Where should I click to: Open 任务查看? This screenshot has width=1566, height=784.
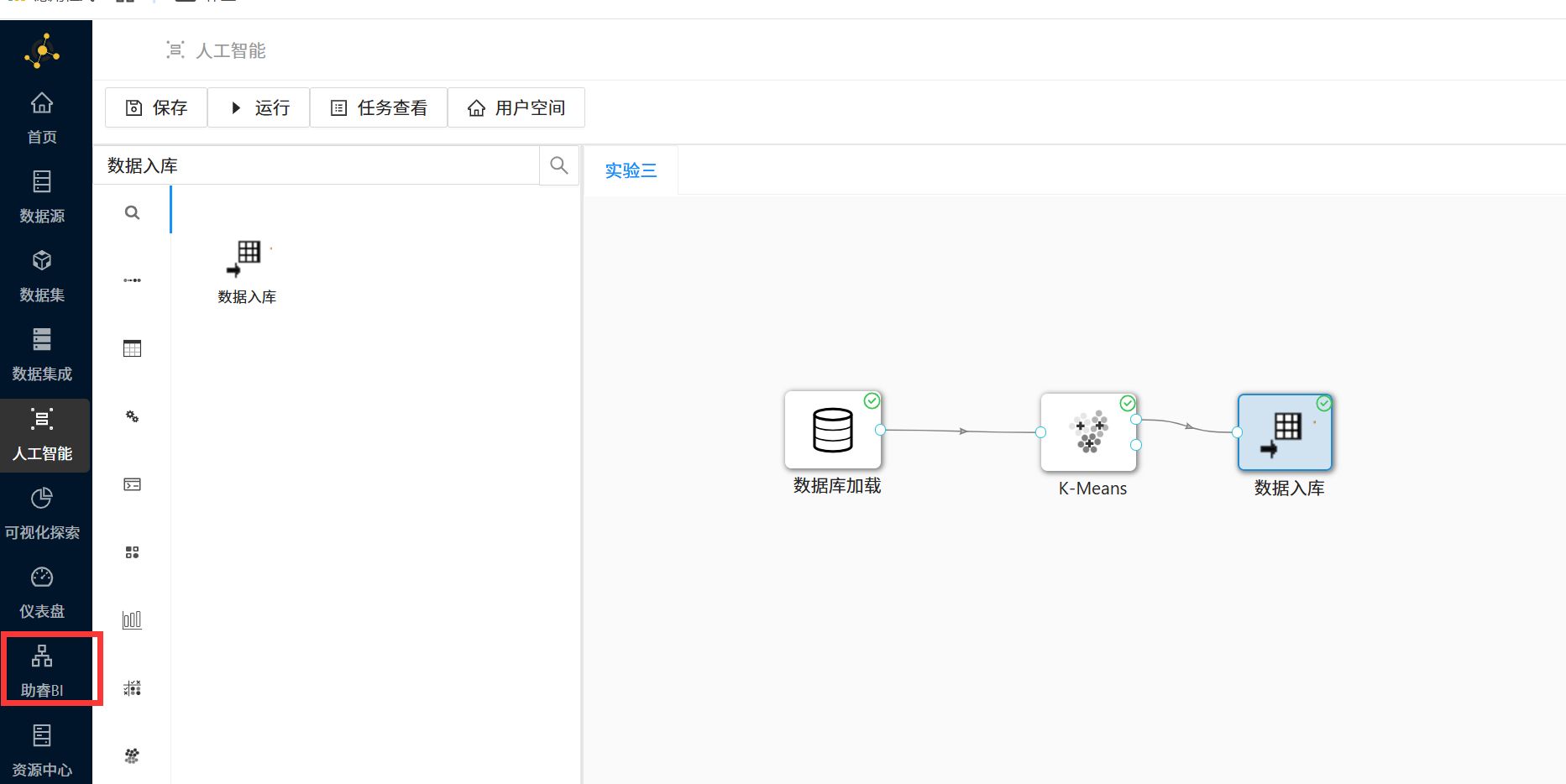[379, 107]
